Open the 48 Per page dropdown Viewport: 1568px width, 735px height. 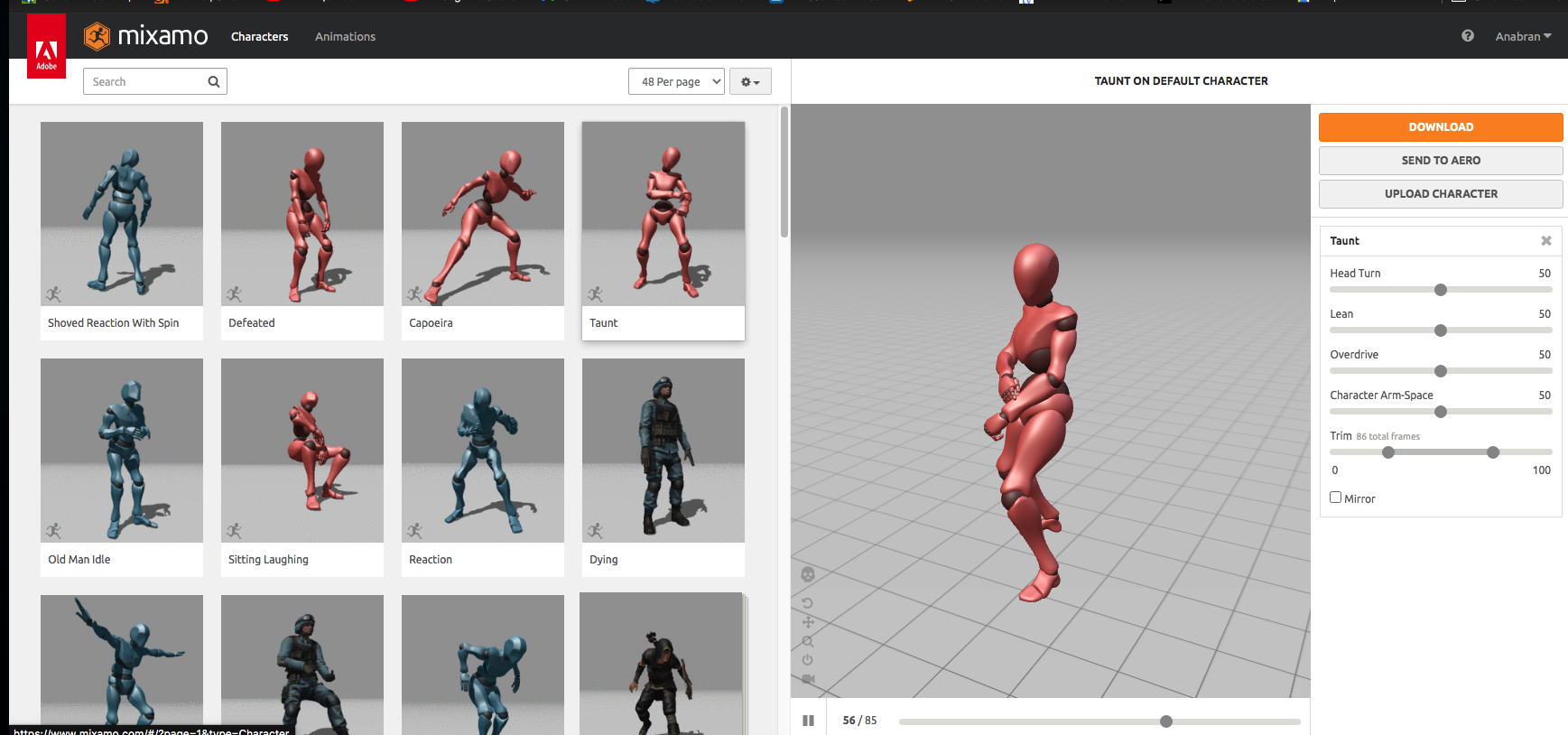pos(676,81)
